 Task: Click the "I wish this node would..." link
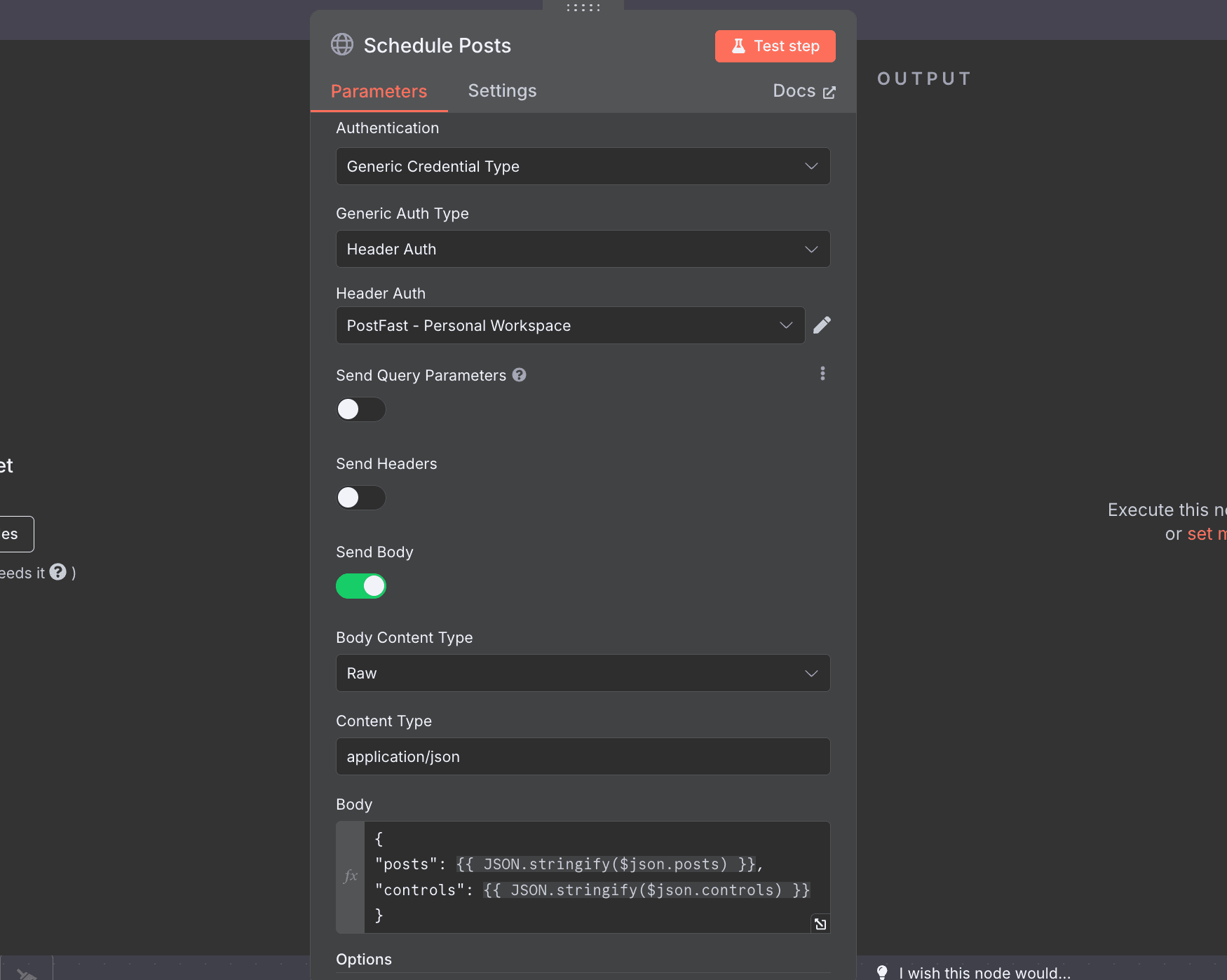(984, 973)
